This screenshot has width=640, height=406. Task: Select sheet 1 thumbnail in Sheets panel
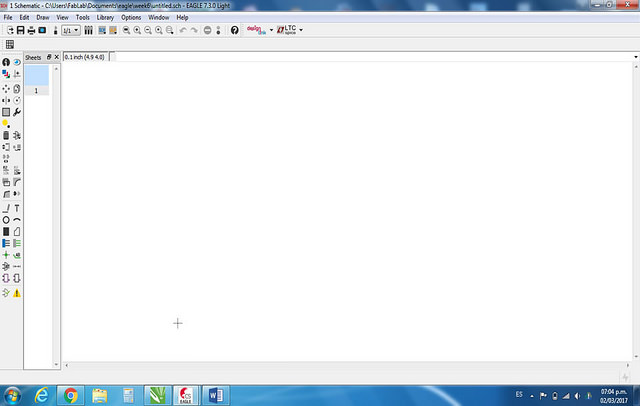[x=36, y=80]
